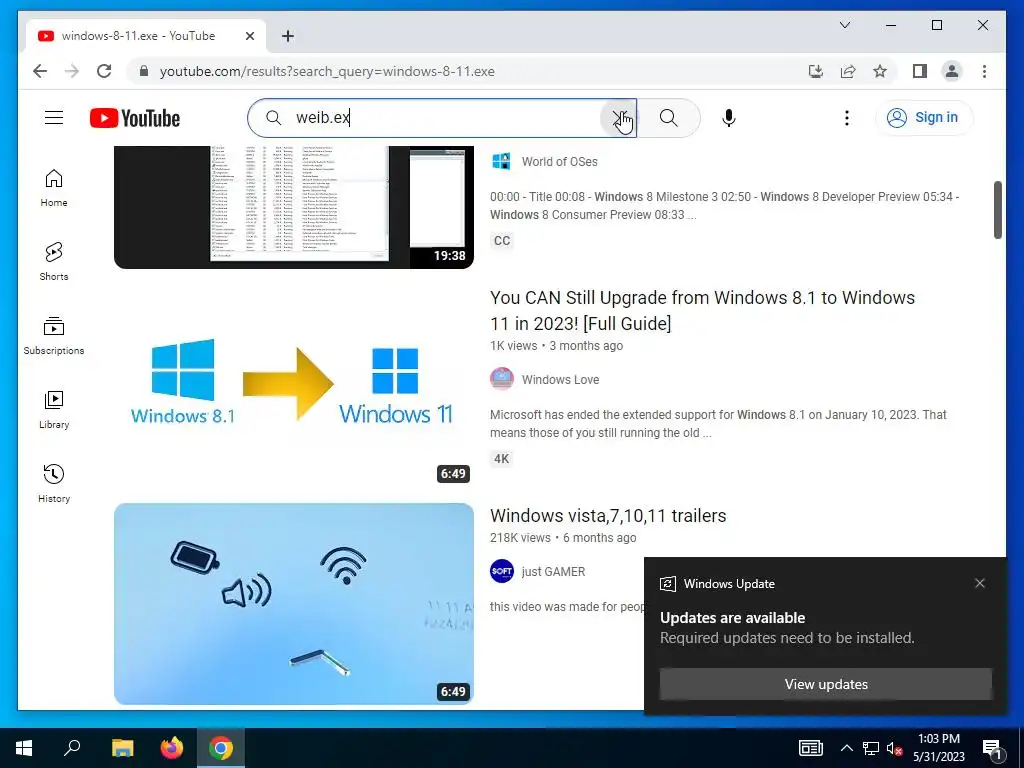Open File Explorer from taskbar
The image size is (1024, 768).
click(122, 748)
